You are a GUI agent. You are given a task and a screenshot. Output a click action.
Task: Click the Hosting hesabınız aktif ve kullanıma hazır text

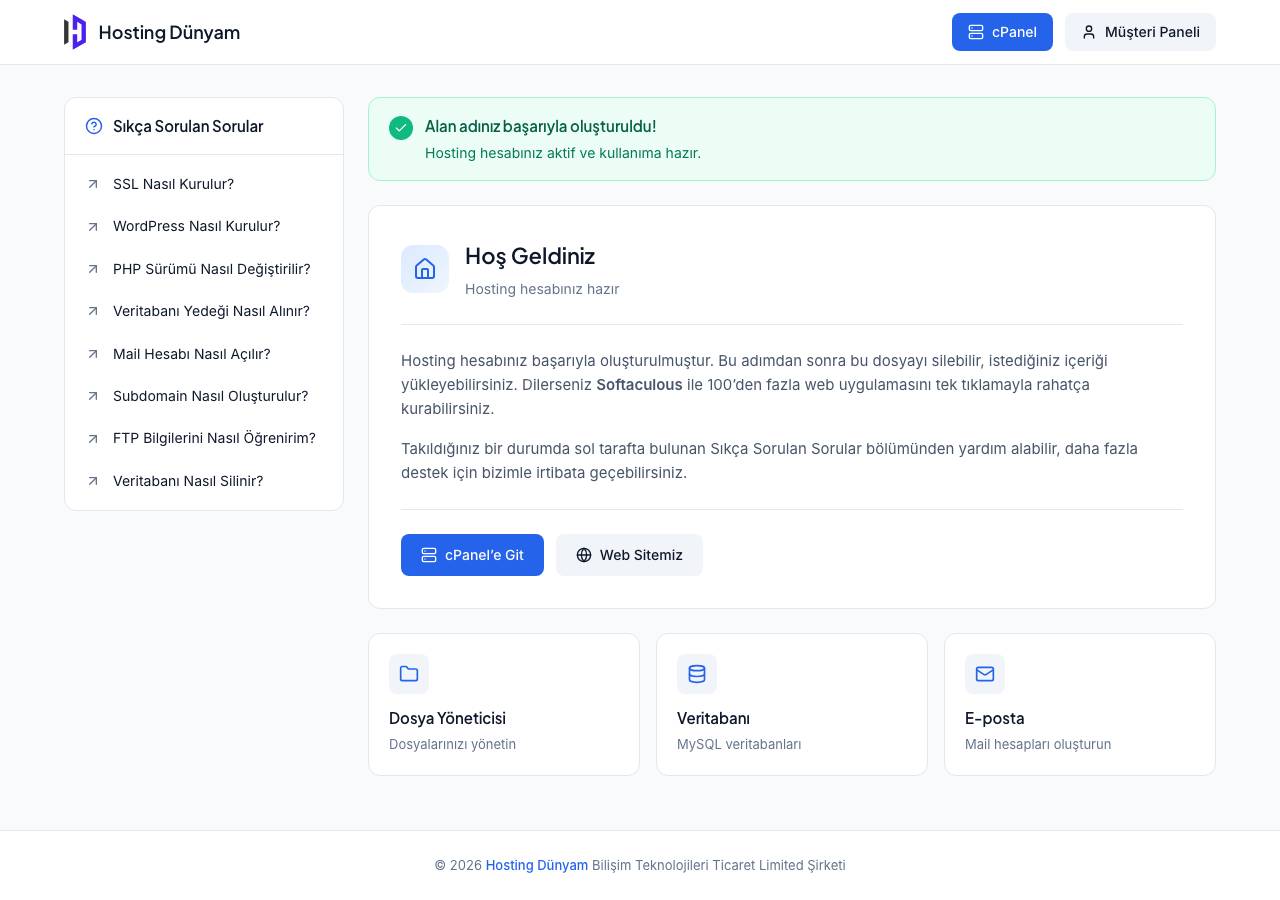(x=563, y=153)
